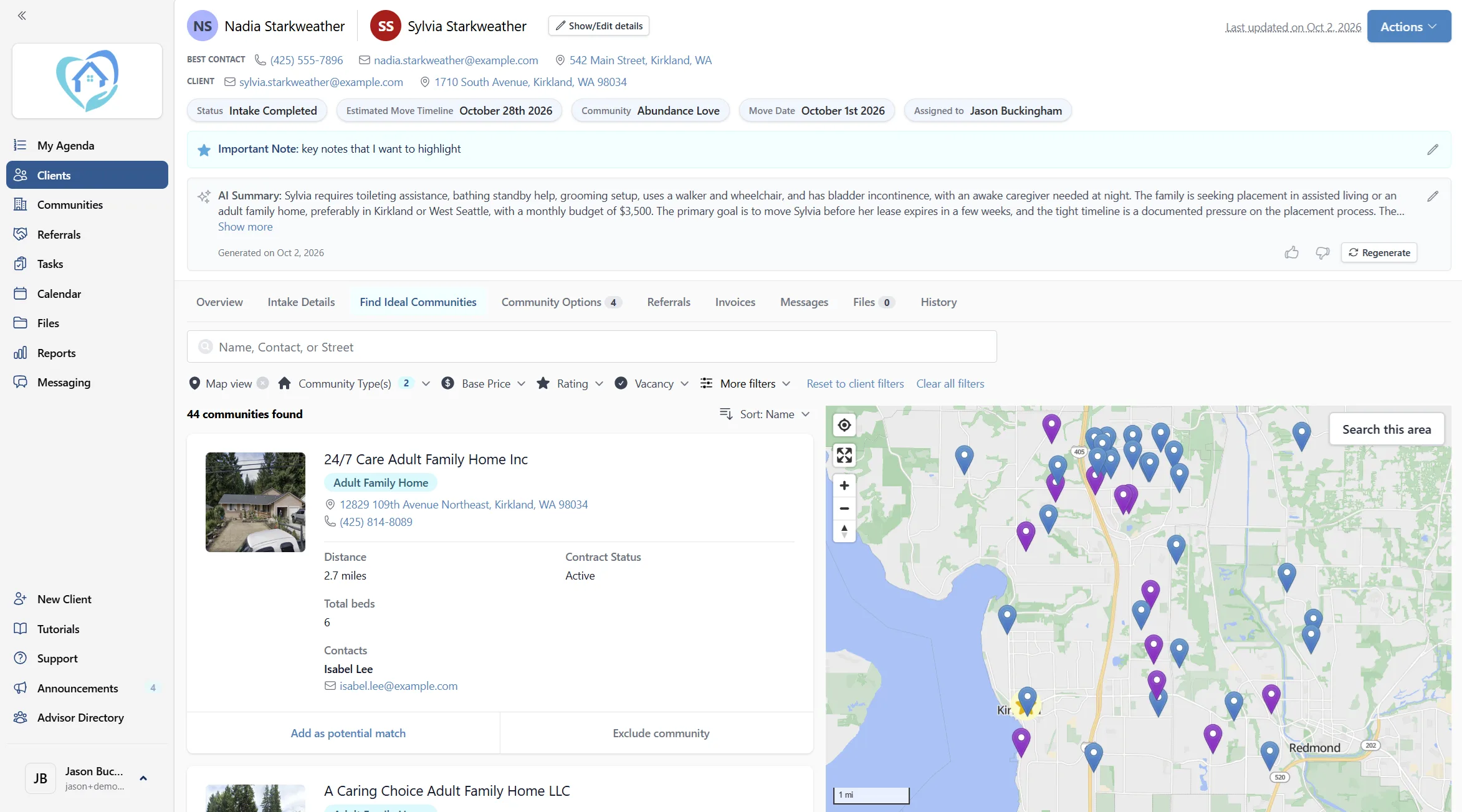Change the Sort: Name order
The height and width of the screenshot is (812, 1462).
tap(765, 414)
